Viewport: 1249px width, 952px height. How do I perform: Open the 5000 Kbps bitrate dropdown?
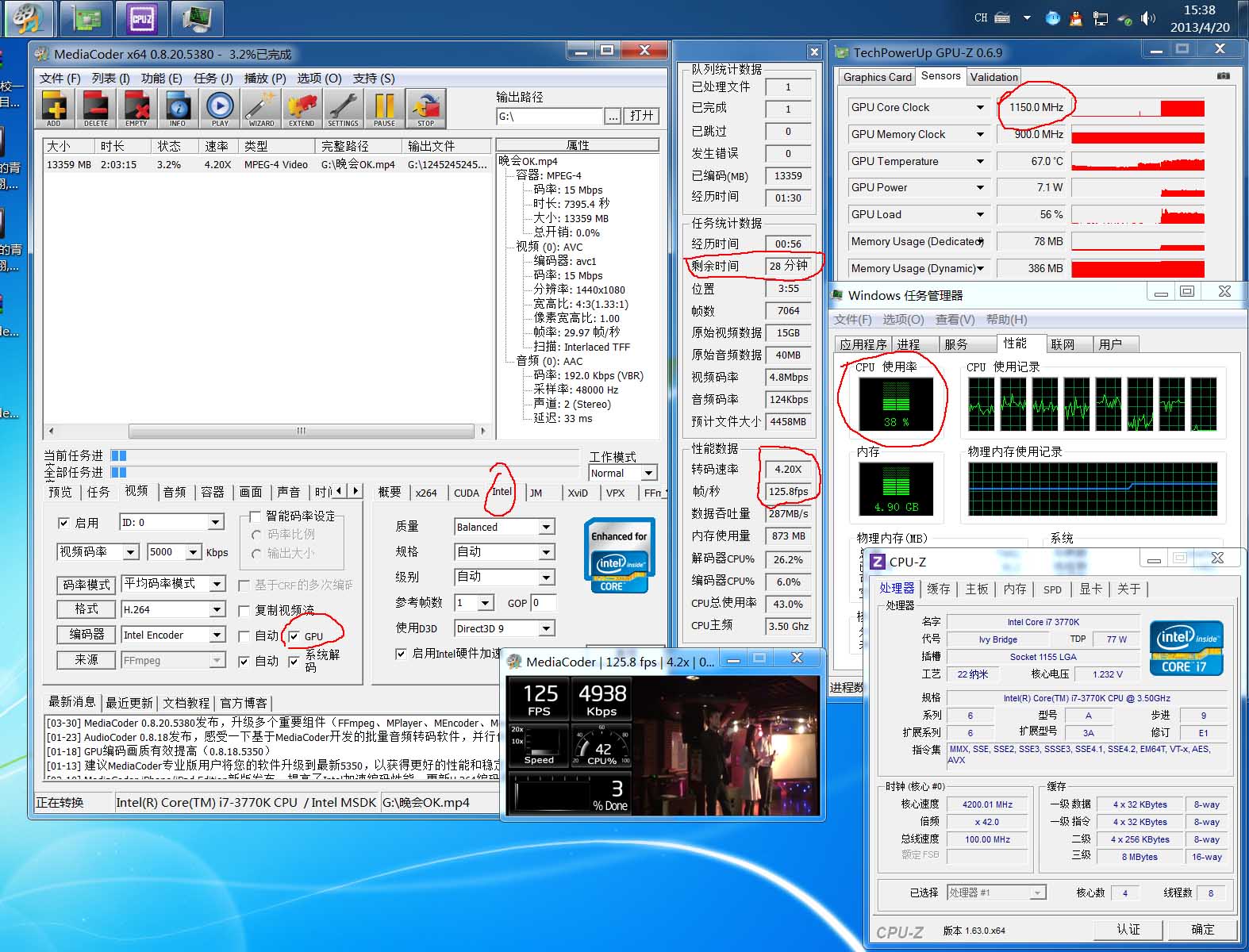click(x=174, y=551)
